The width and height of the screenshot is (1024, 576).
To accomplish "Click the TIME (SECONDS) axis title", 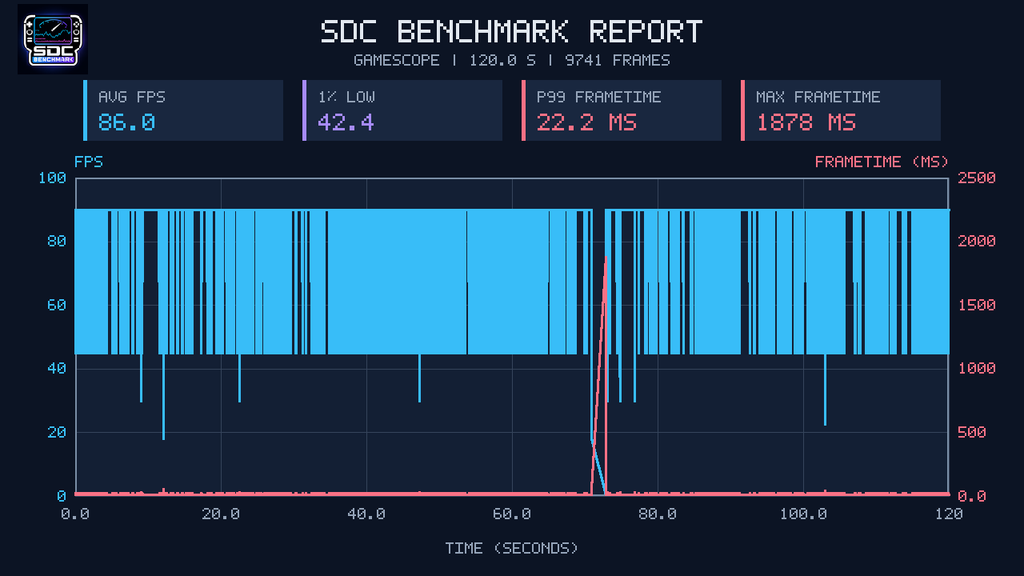I will click(511, 548).
